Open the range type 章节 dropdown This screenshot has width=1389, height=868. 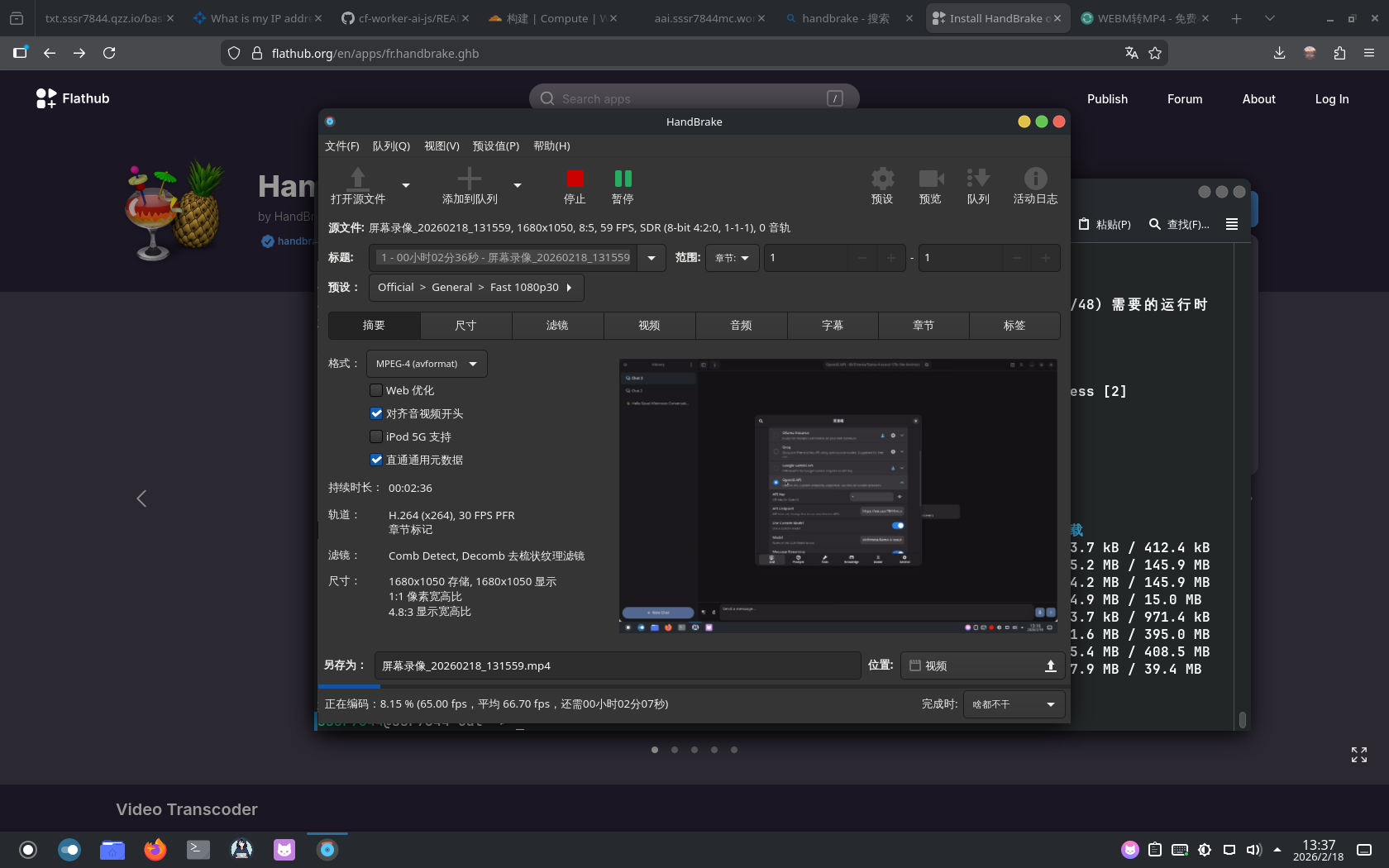coord(732,258)
